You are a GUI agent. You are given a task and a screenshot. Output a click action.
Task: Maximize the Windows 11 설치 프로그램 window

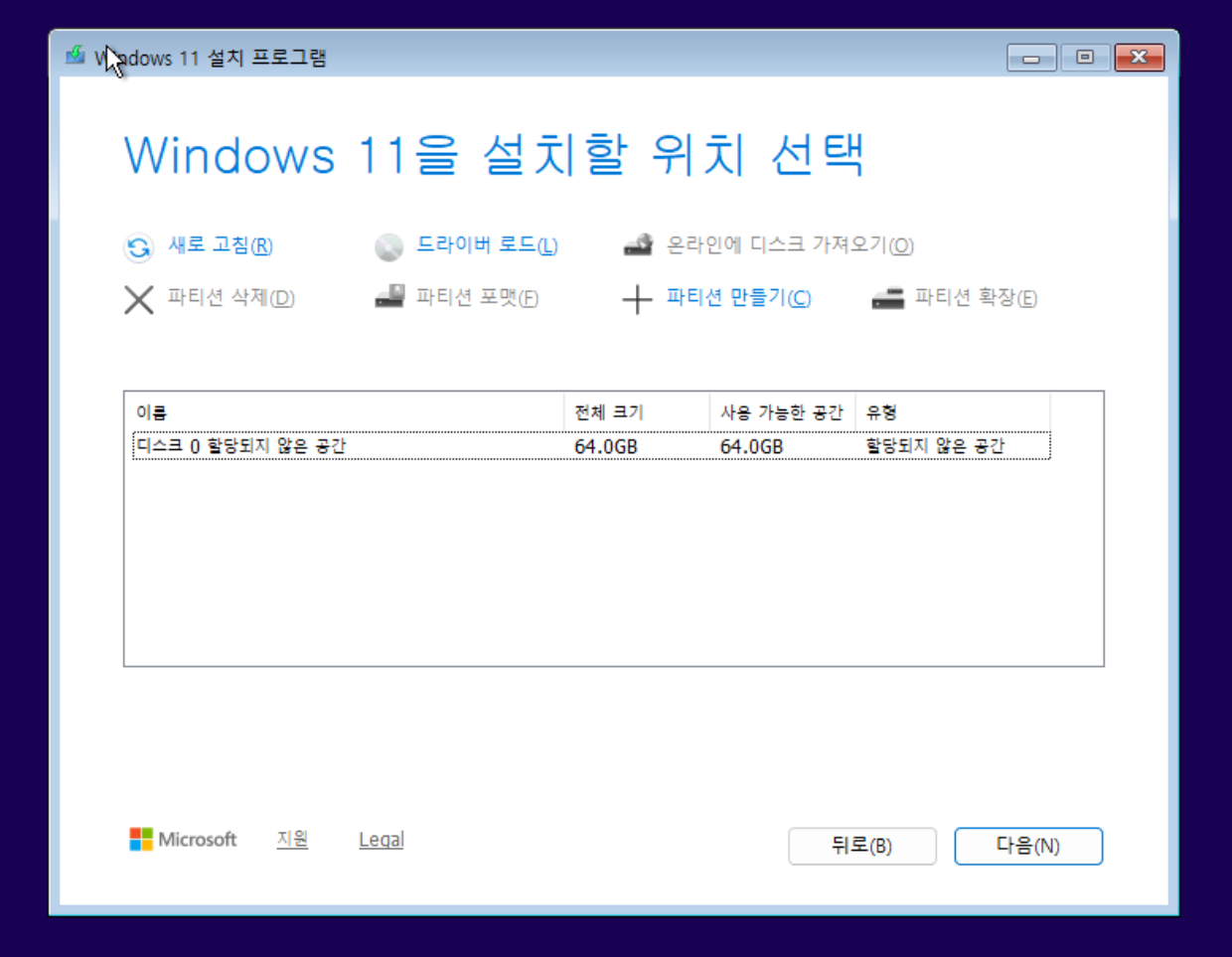pyautogui.click(x=1085, y=58)
